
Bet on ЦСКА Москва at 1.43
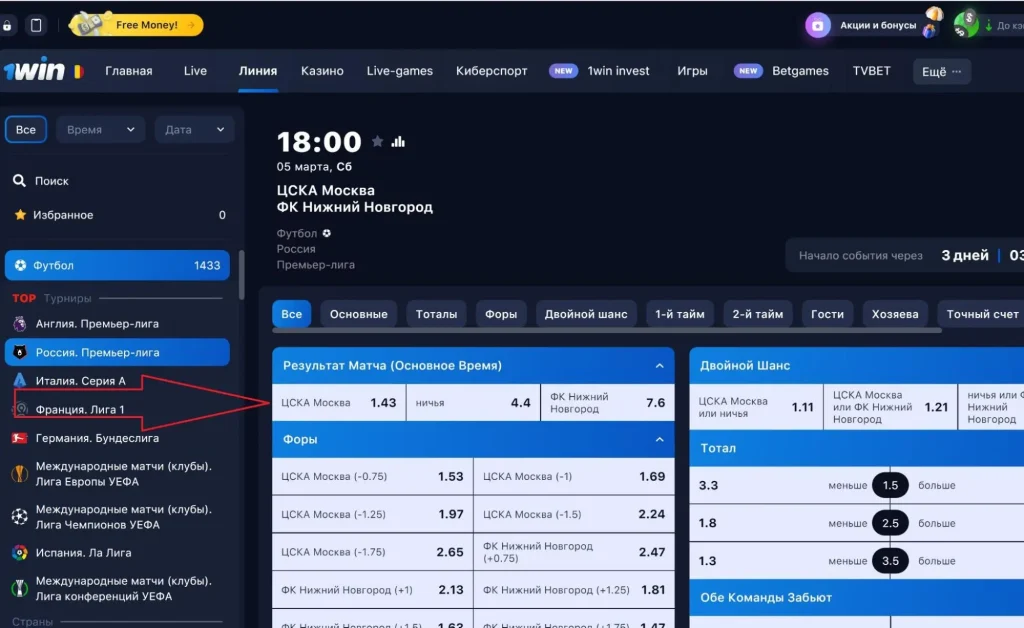pos(339,403)
